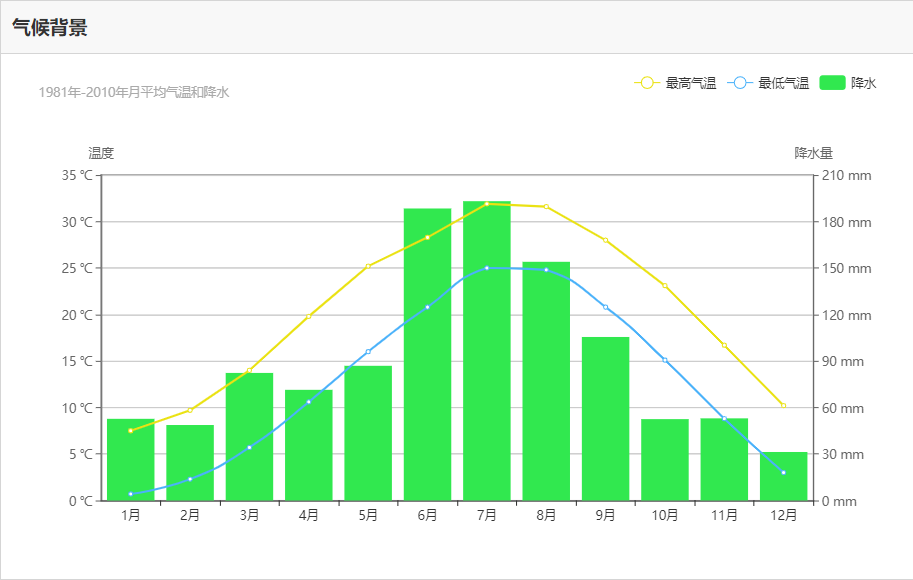Select the 3月 precipitation bar
This screenshot has height=580, width=913.
coord(249,436)
